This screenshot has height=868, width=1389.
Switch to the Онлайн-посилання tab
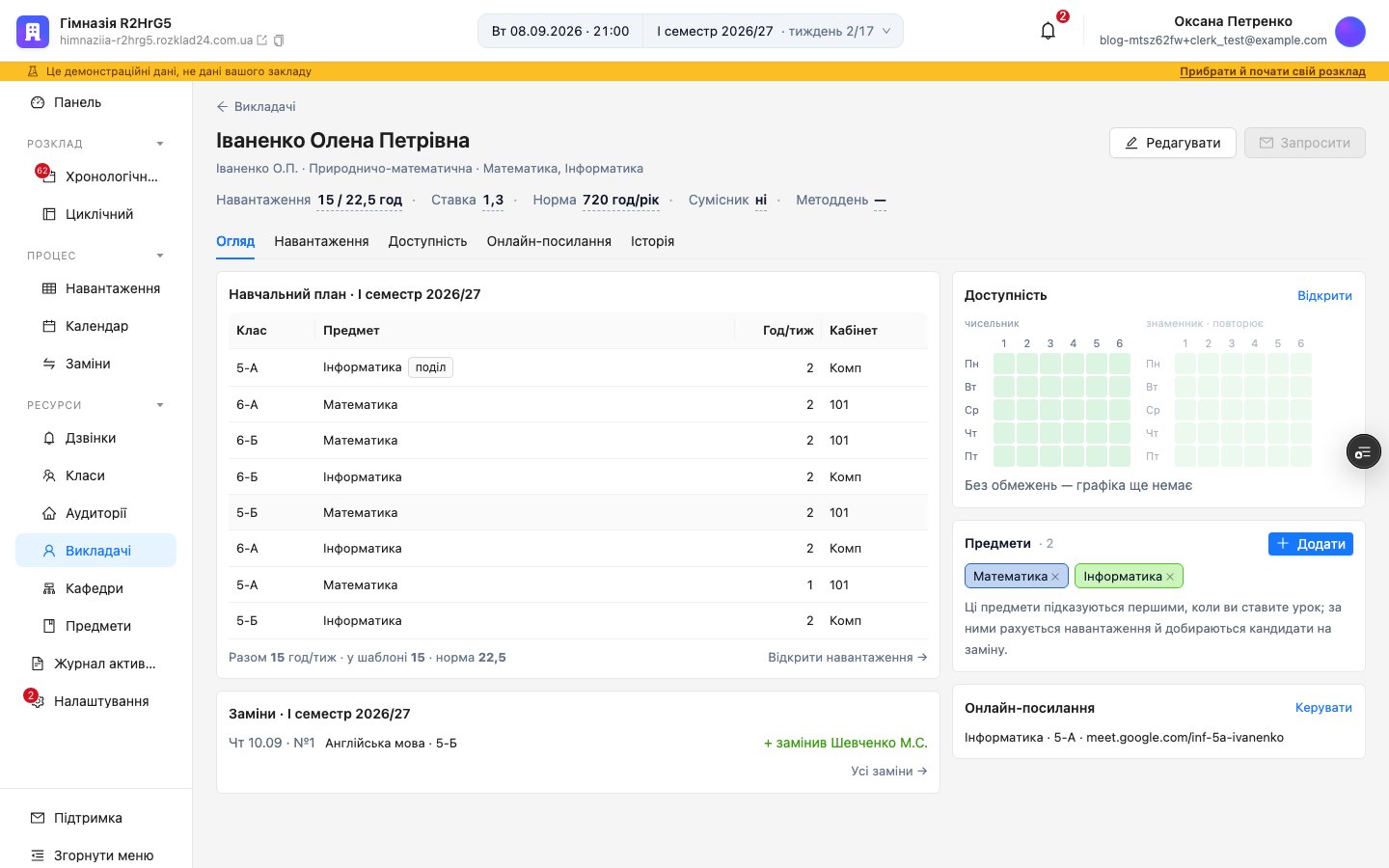tap(549, 241)
